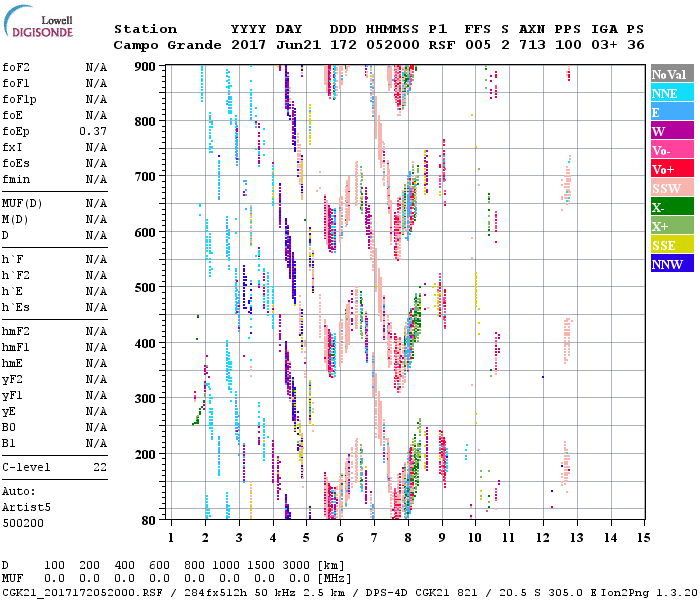Click the foEp value 0.37
The image size is (700, 600).
93,132
